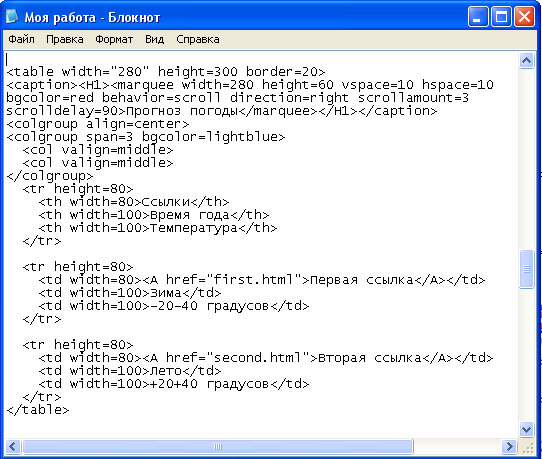Click the line <colgroup align=center>
542x459 pixels.
98,124
